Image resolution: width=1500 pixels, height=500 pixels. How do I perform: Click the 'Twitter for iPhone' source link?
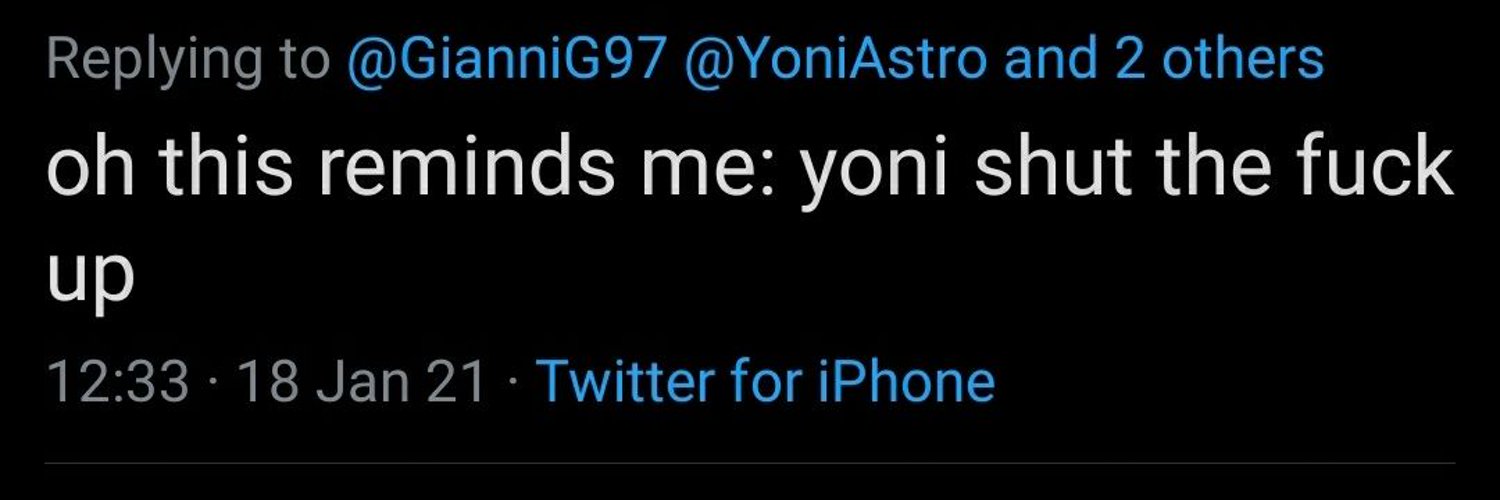pyautogui.click(x=766, y=382)
